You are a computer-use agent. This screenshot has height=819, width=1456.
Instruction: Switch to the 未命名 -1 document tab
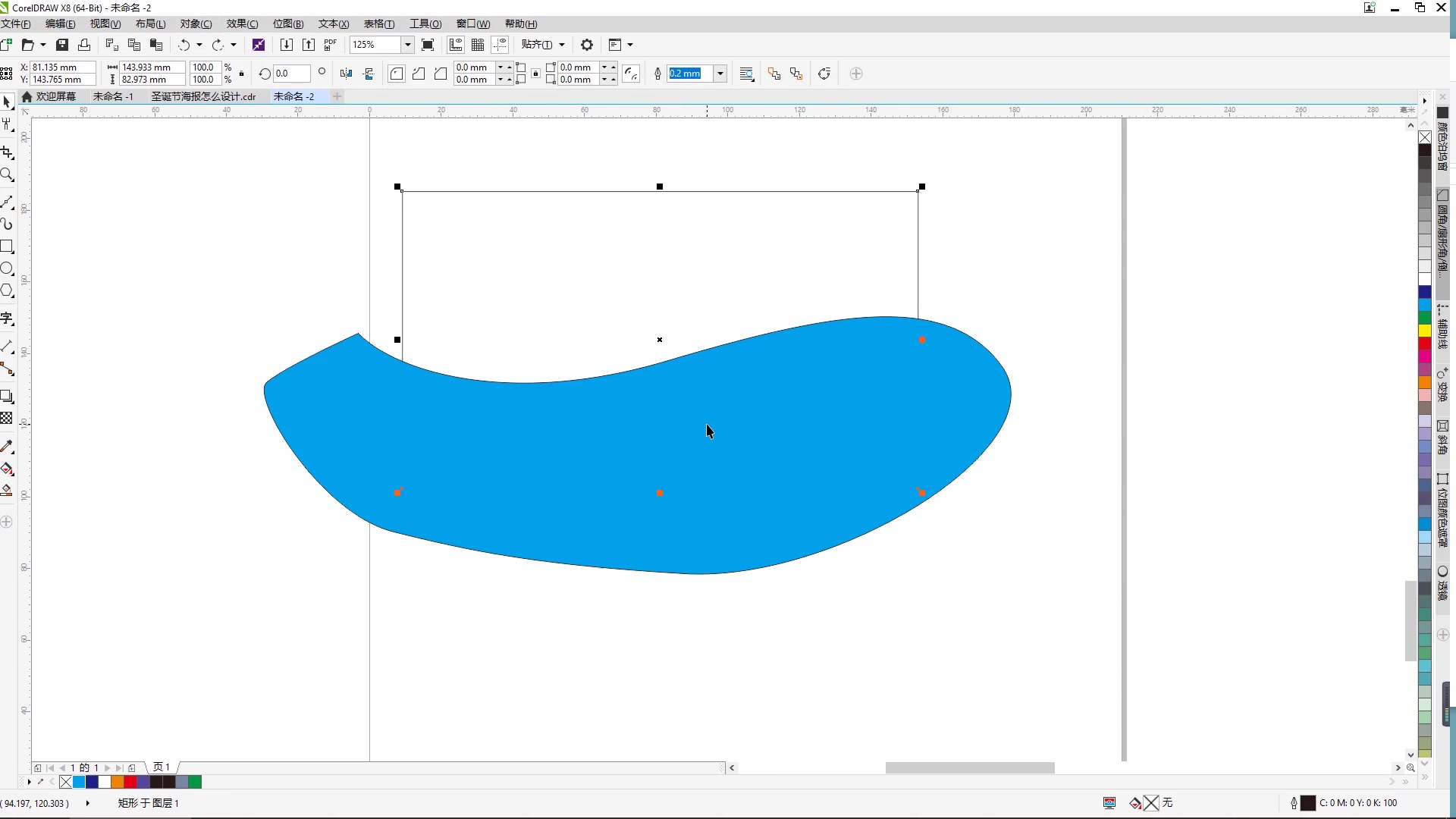[x=113, y=96]
